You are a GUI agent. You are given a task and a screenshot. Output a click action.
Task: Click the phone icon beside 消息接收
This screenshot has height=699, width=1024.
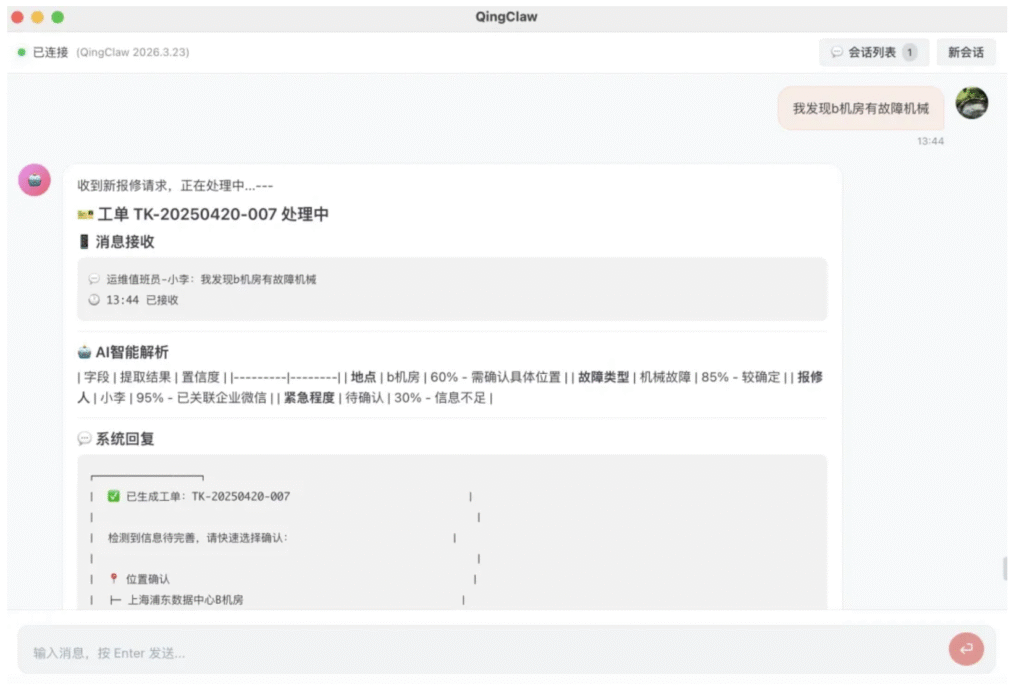pos(84,242)
